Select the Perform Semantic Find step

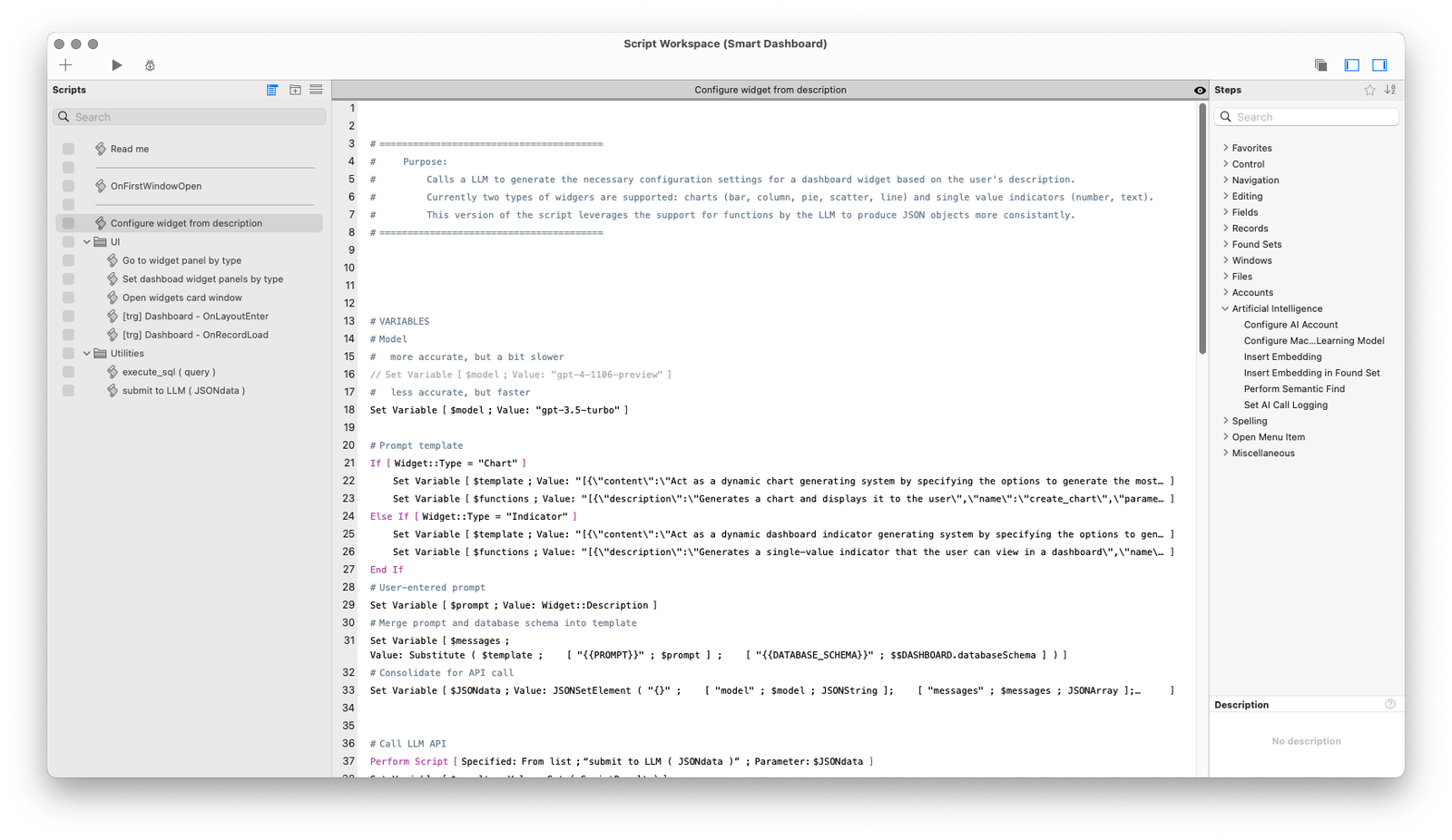pyautogui.click(x=1294, y=388)
